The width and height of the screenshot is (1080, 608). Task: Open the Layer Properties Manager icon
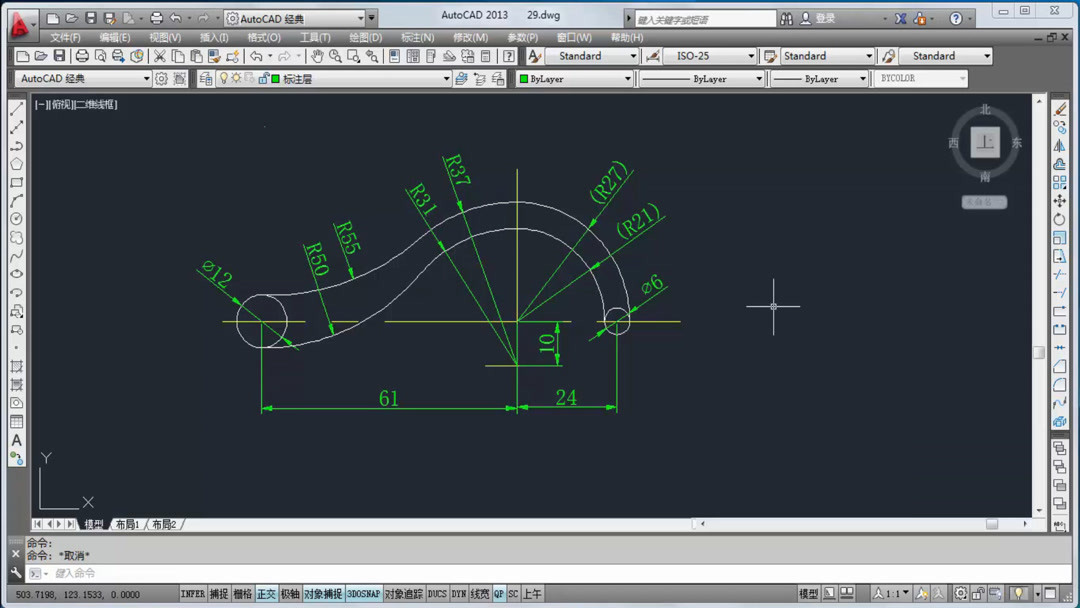point(206,78)
